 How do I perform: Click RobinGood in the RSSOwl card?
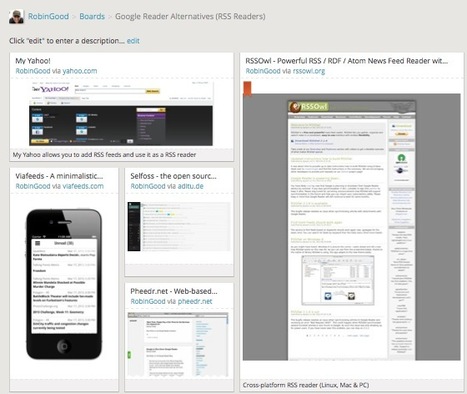(263, 71)
